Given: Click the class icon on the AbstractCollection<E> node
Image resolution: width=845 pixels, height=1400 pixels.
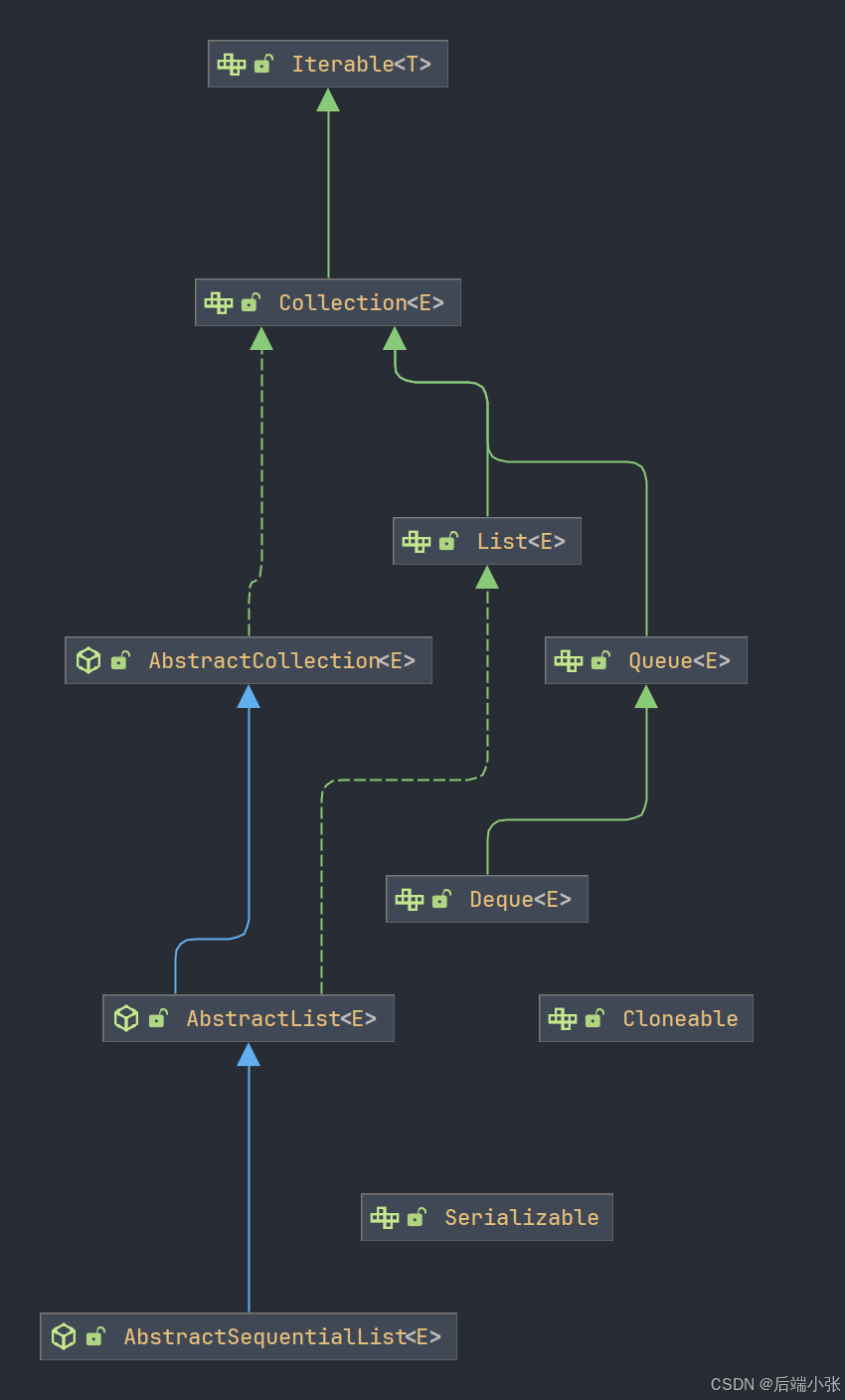Looking at the screenshot, I should coord(88,660).
